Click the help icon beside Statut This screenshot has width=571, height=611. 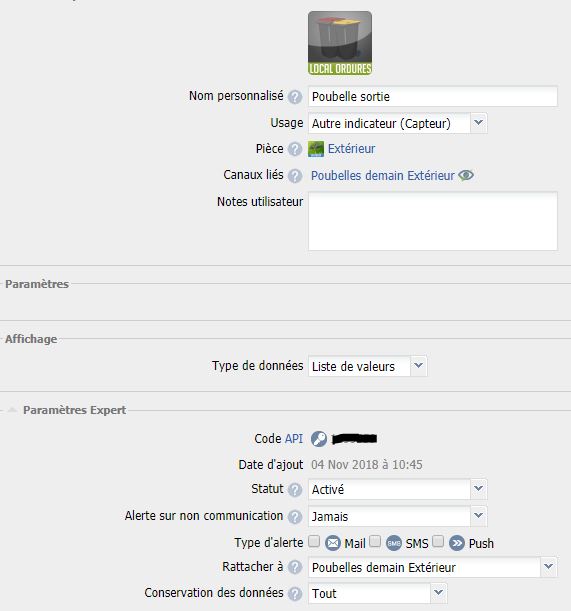coord(295,490)
